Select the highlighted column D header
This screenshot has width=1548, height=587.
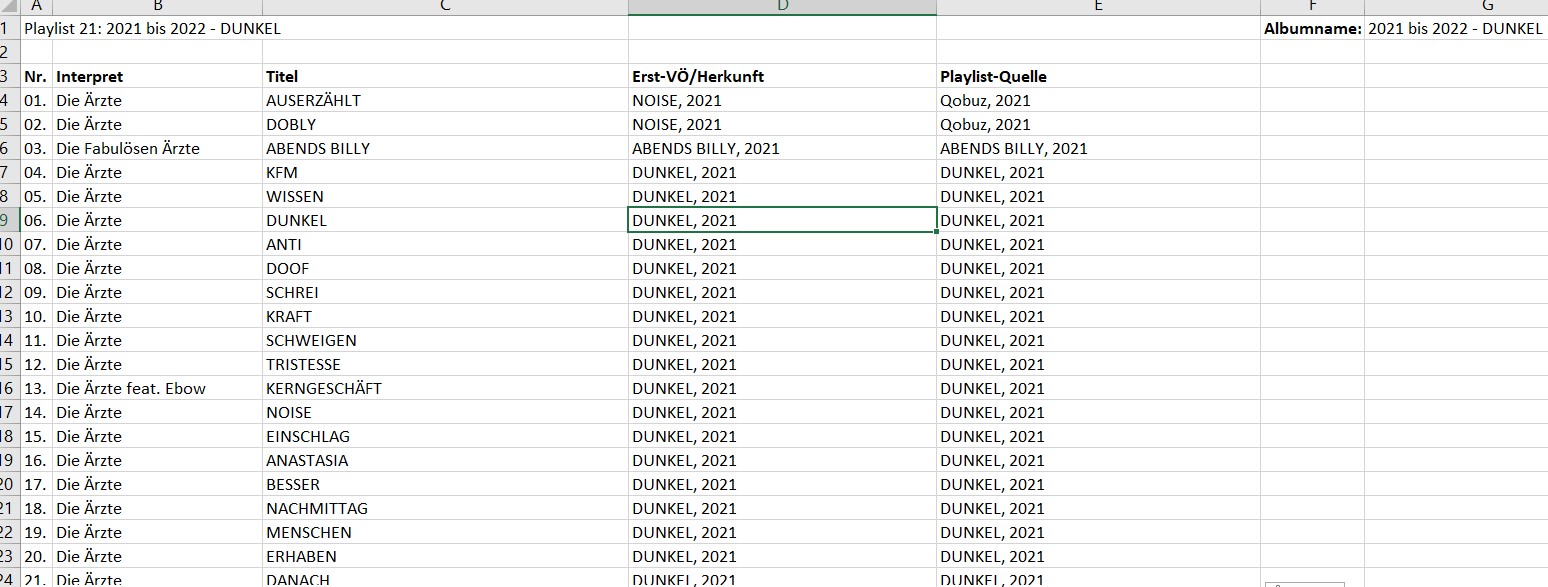pos(782,7)
